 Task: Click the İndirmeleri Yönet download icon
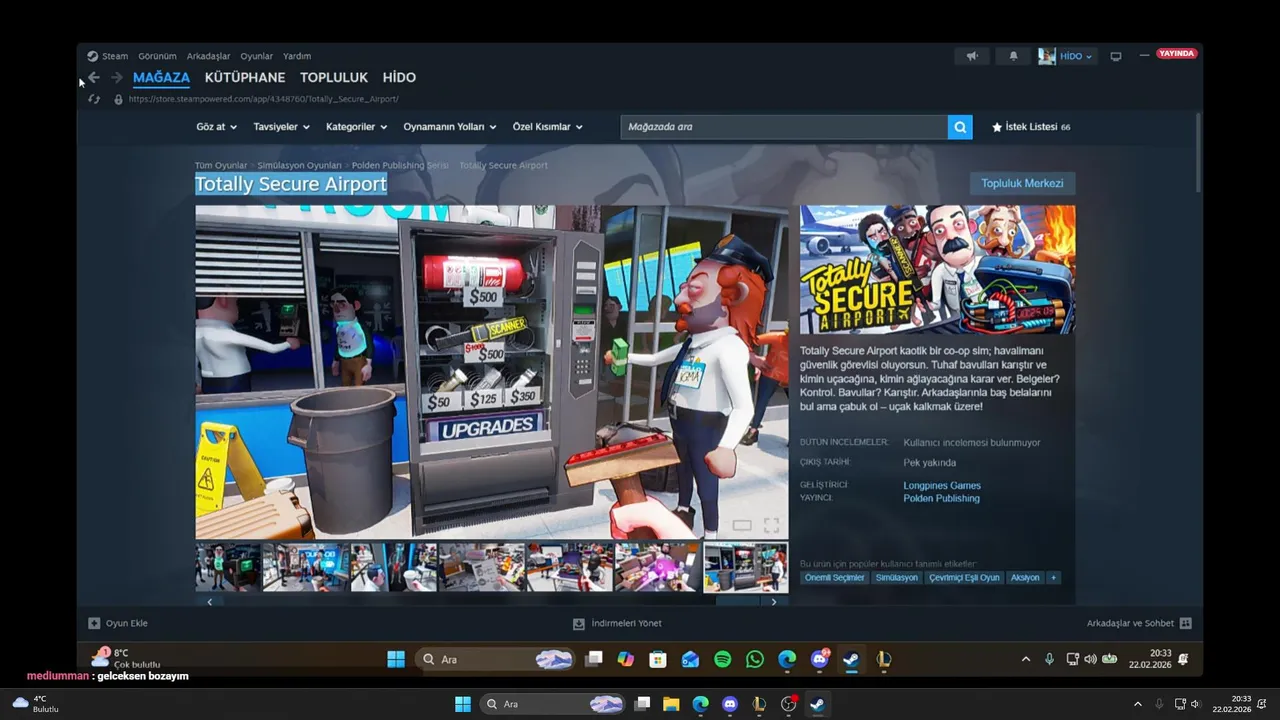578,623
